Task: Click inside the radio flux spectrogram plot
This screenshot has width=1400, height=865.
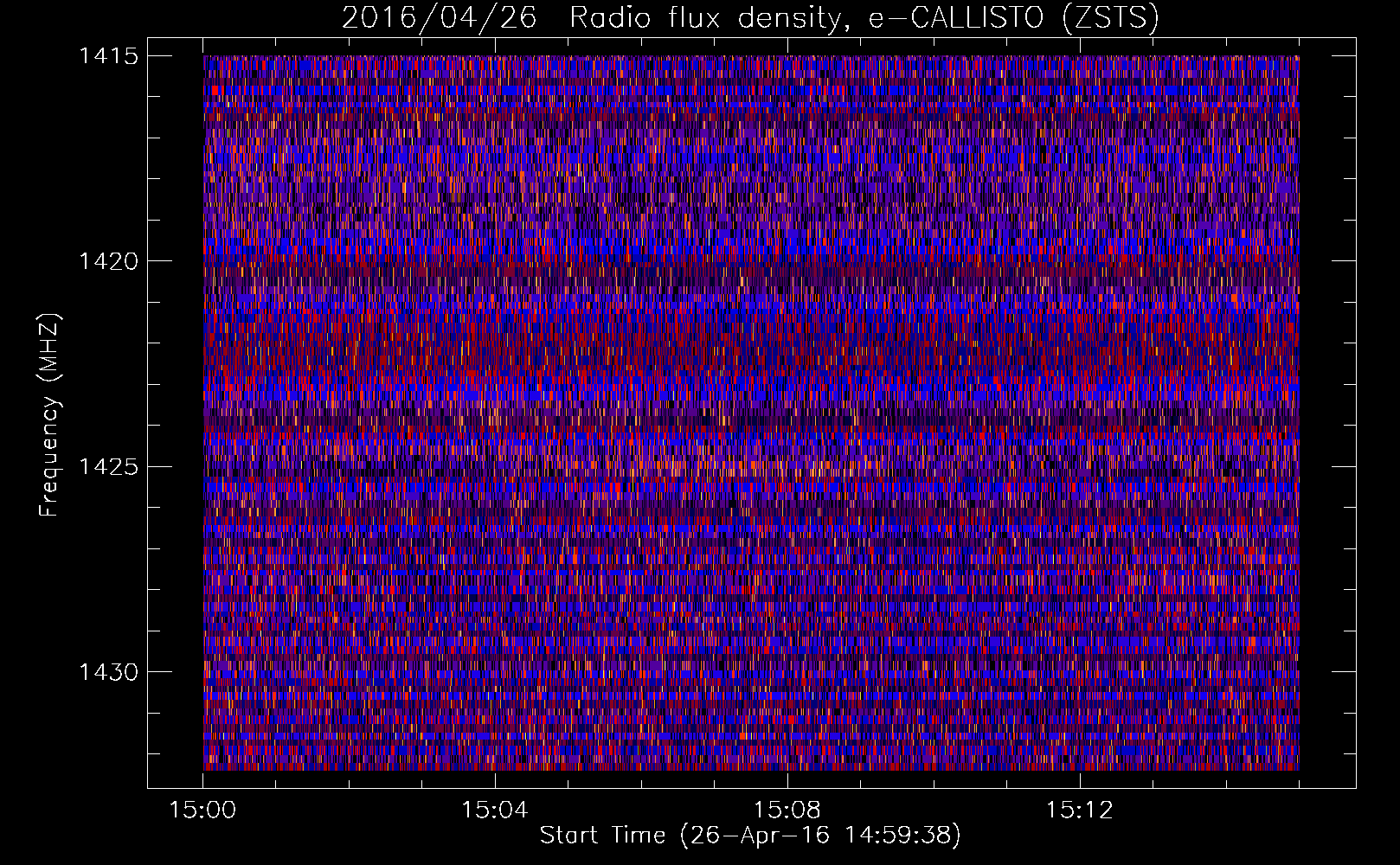Action: pos(751,413)
